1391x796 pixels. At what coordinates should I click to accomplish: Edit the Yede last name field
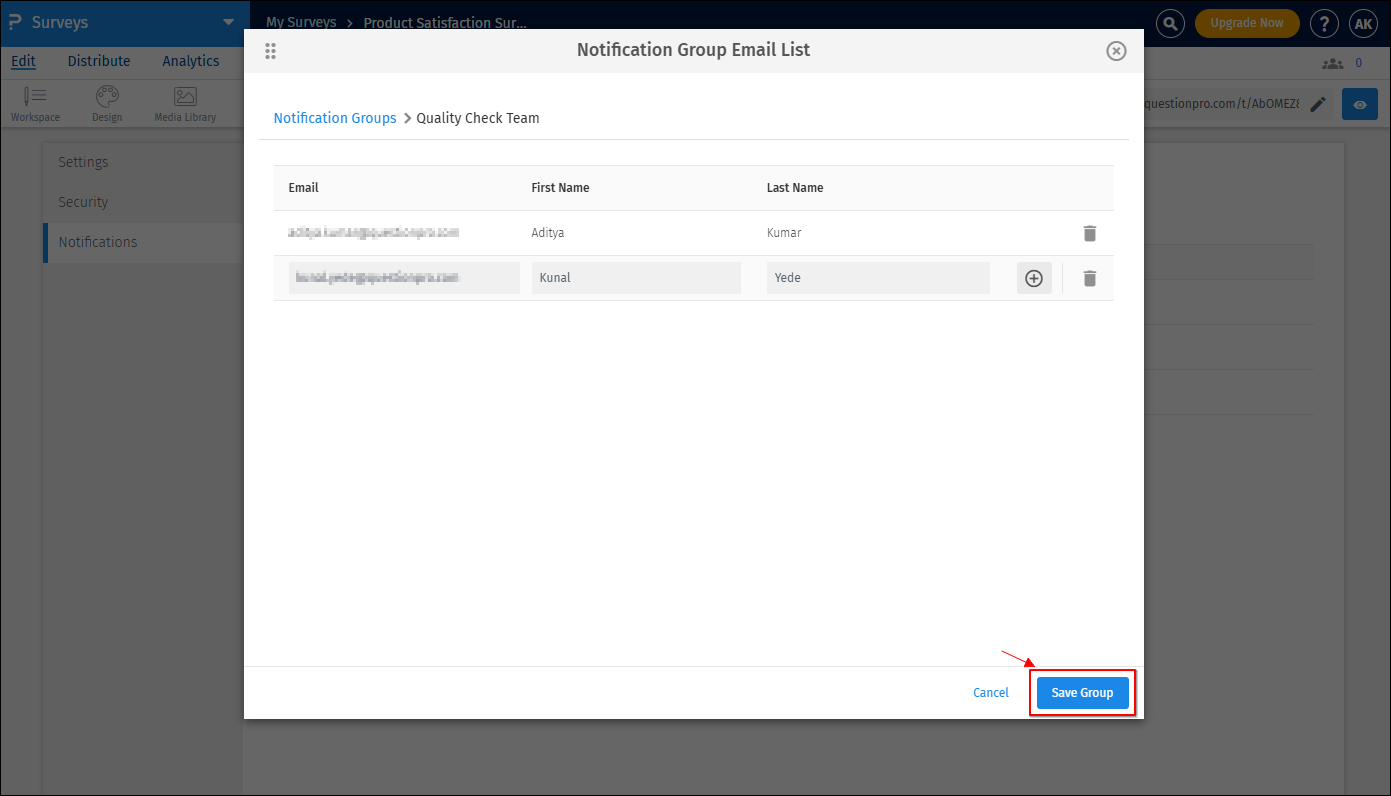pos(878,278)
